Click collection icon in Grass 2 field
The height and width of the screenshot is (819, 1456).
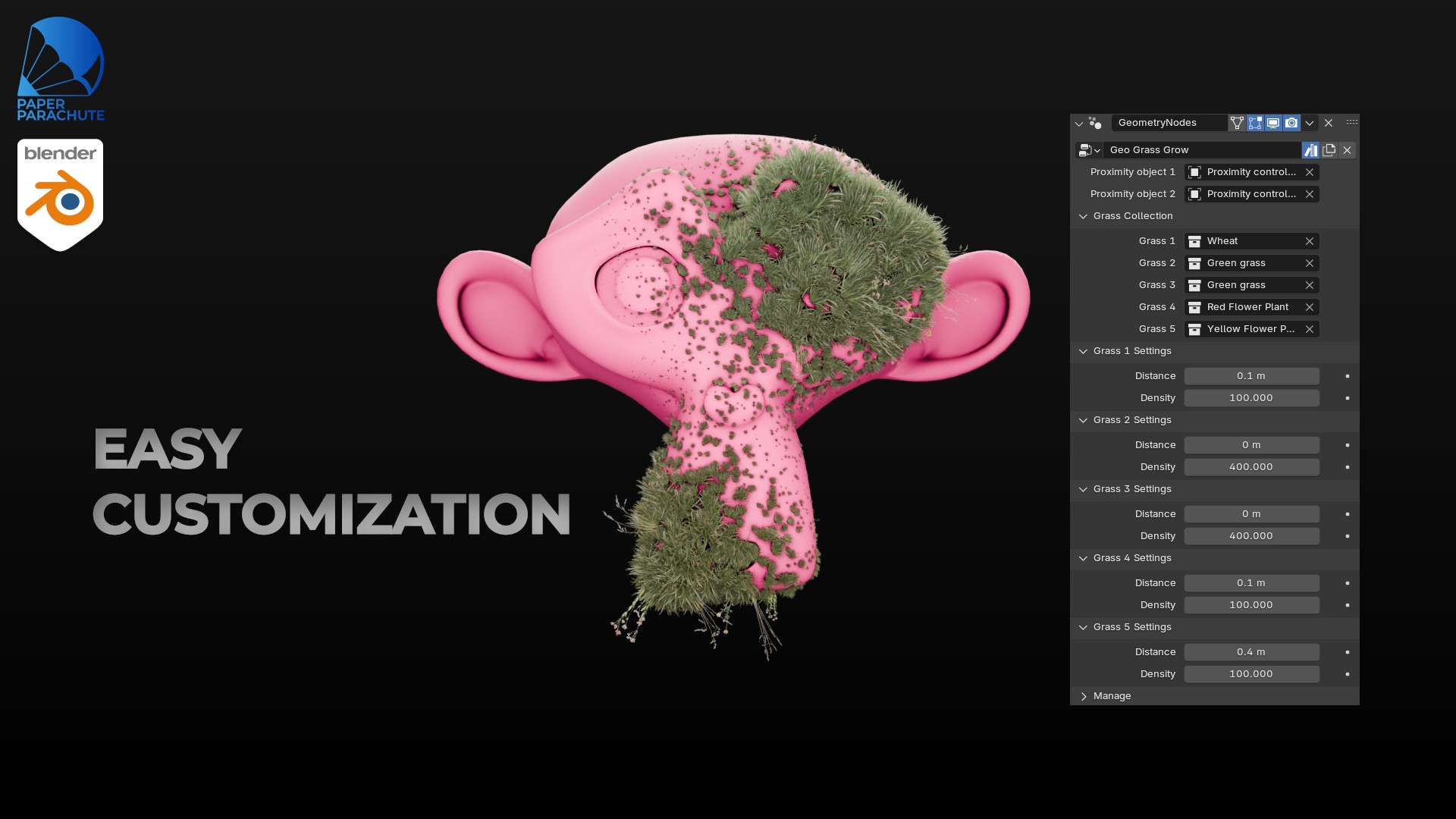(1194, 263)
